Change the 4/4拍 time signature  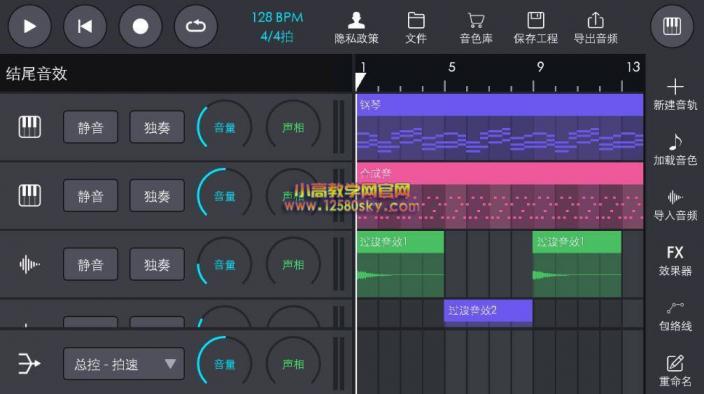(x=277, y=36)
